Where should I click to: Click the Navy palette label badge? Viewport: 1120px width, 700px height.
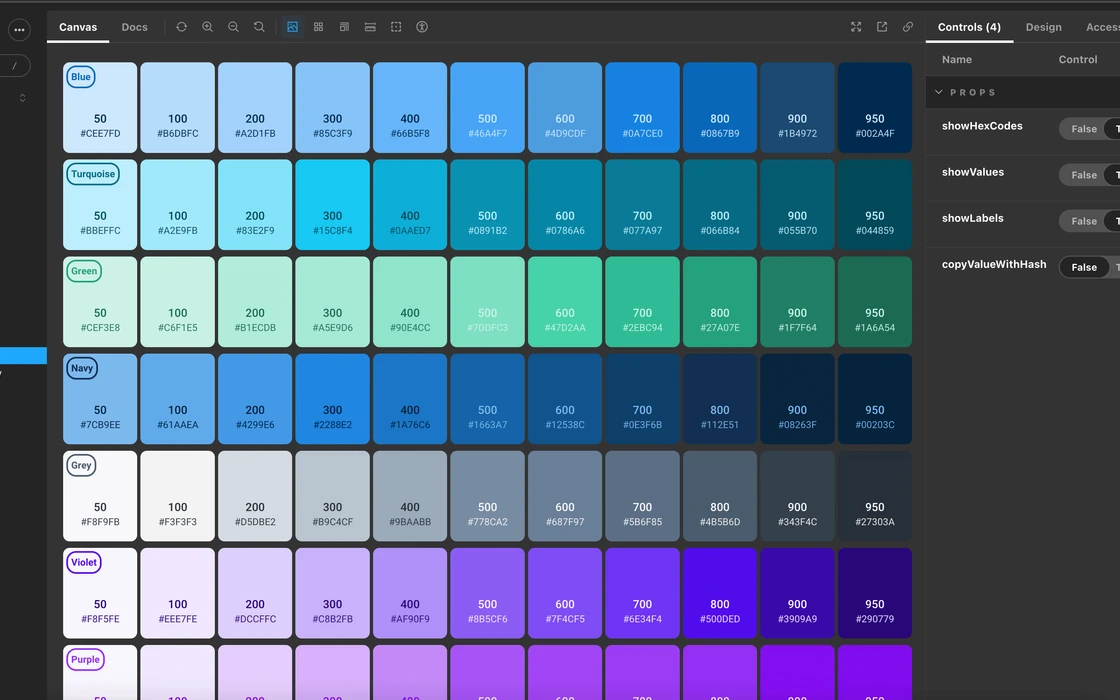pos(81,369)
